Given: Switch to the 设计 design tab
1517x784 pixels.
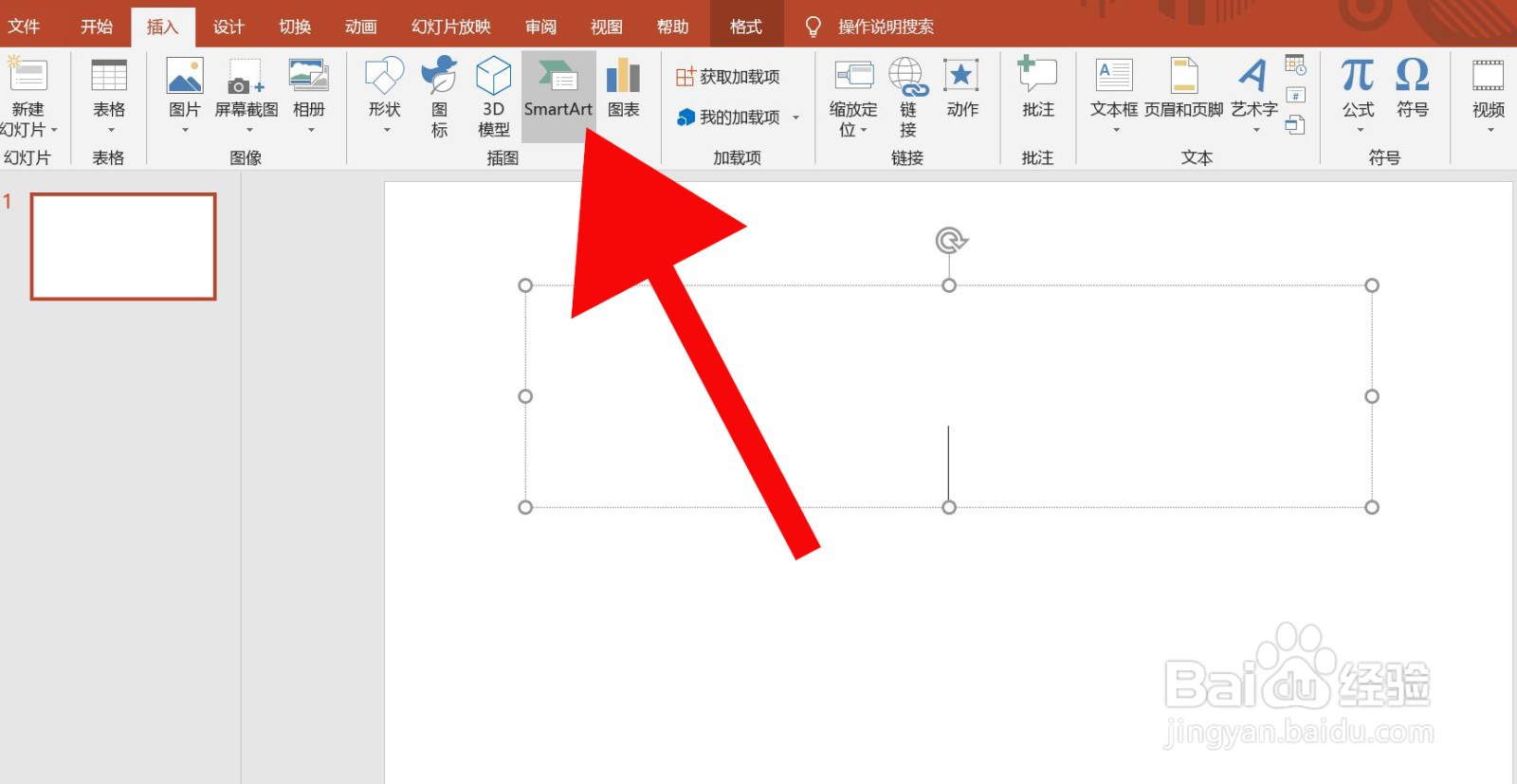Looking at the screenshot, I should pos(228,27).
